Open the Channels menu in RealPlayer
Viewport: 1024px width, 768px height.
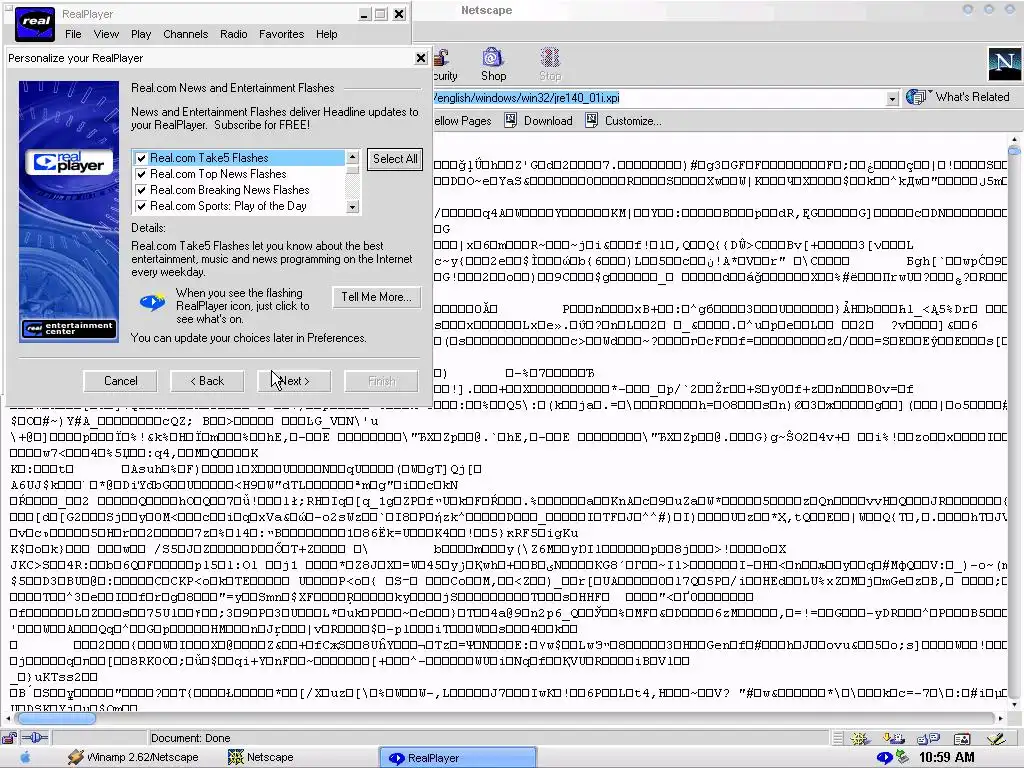185,34
